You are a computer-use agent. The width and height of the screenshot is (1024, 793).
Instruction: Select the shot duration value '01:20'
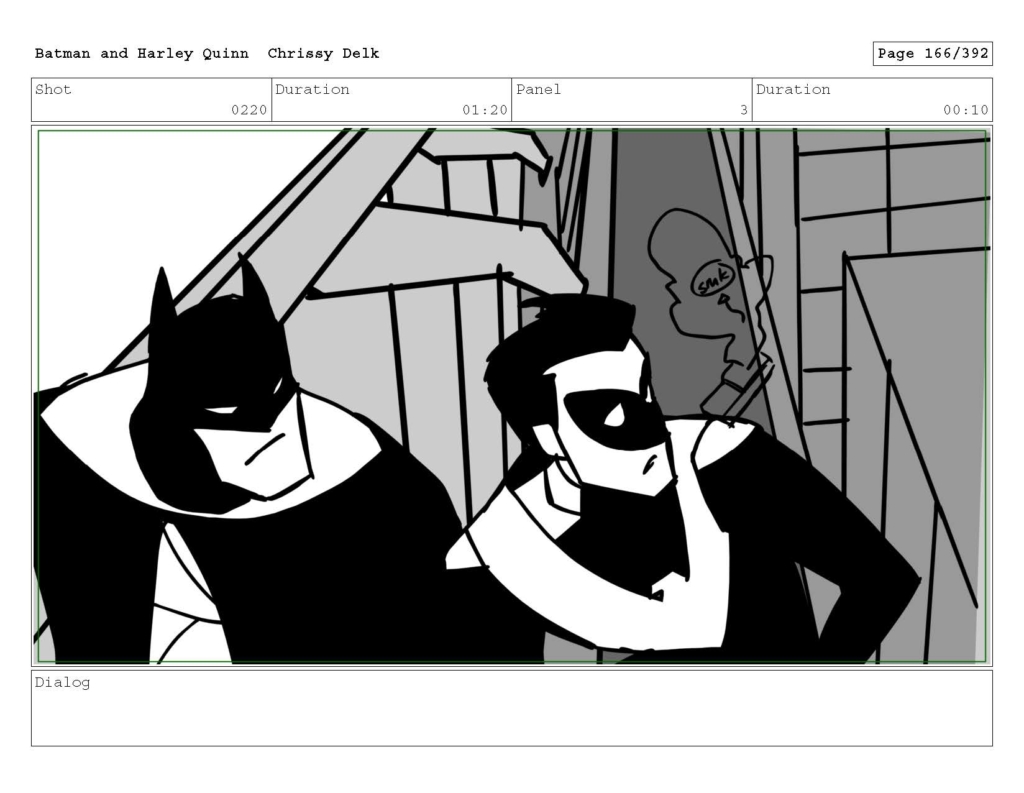(x=485, y=110)
